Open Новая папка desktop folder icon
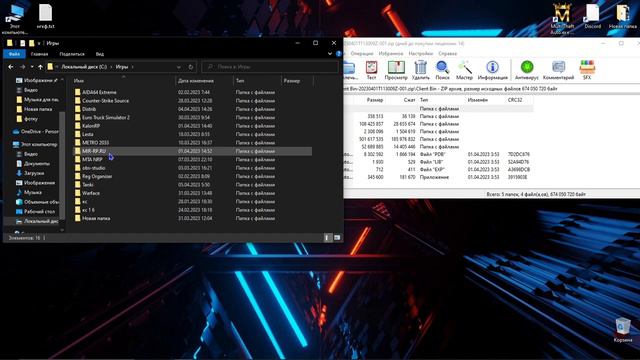Screen dimensions: 640x360 coord(622,16)
